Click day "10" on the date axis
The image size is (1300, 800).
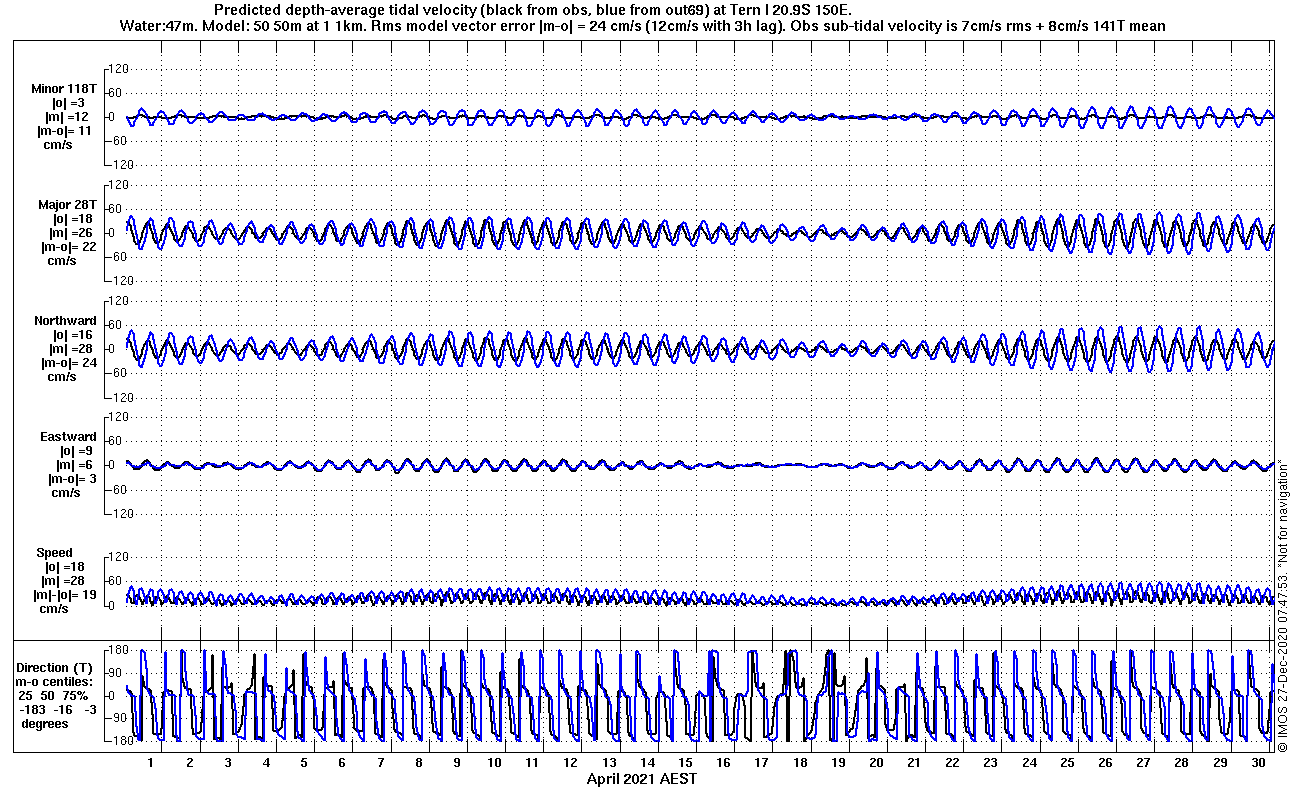coord(494,763)
